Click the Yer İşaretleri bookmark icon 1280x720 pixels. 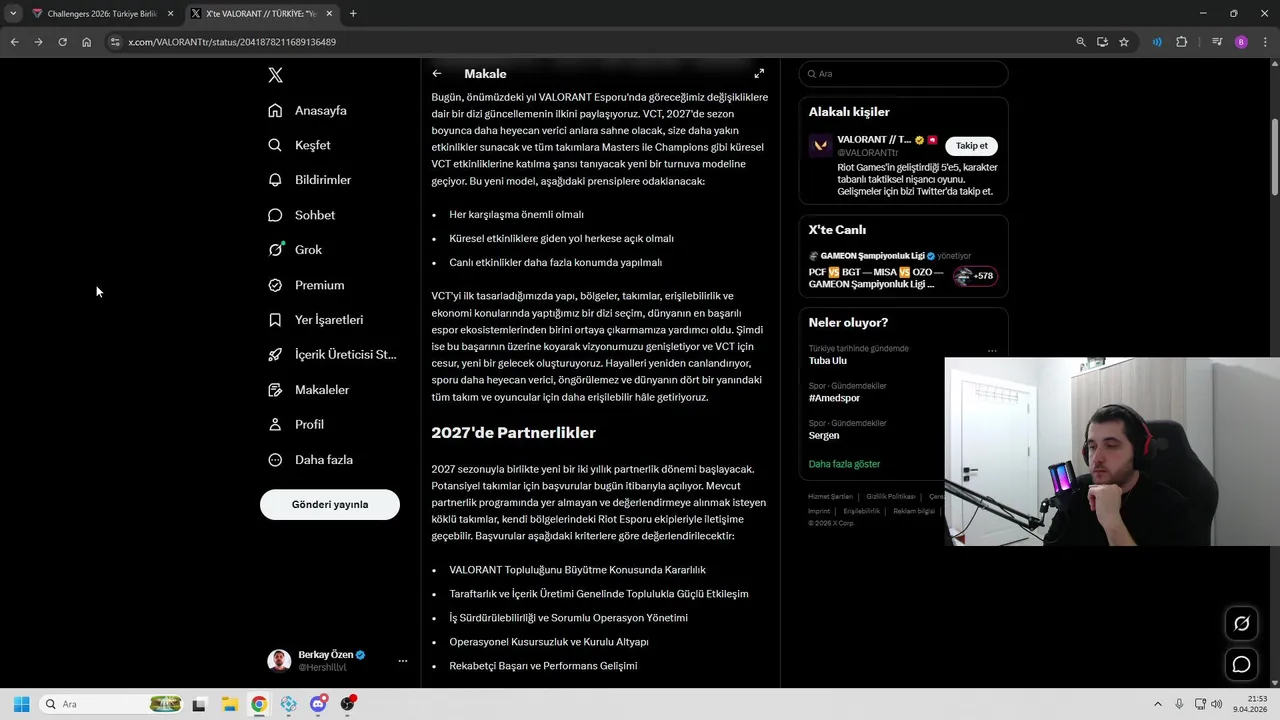click(275, 320)
